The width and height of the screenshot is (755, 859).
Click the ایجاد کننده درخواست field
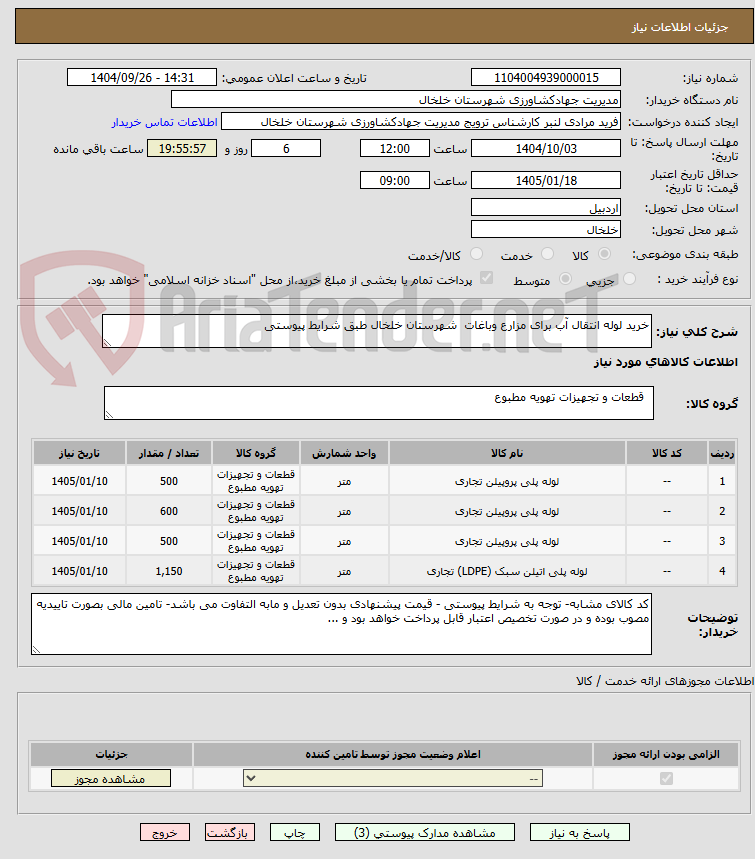[x=421, y=122]
